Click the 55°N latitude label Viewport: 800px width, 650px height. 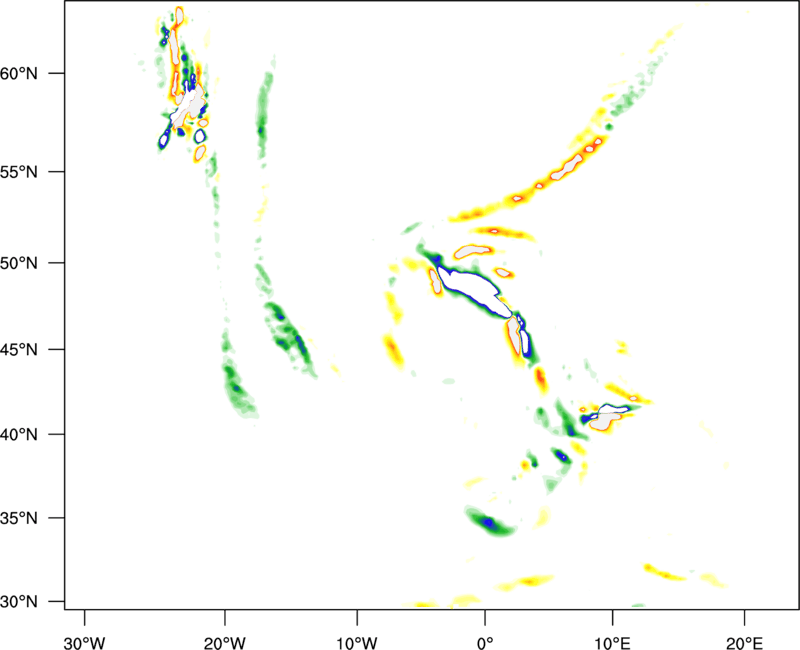(19, 172)
